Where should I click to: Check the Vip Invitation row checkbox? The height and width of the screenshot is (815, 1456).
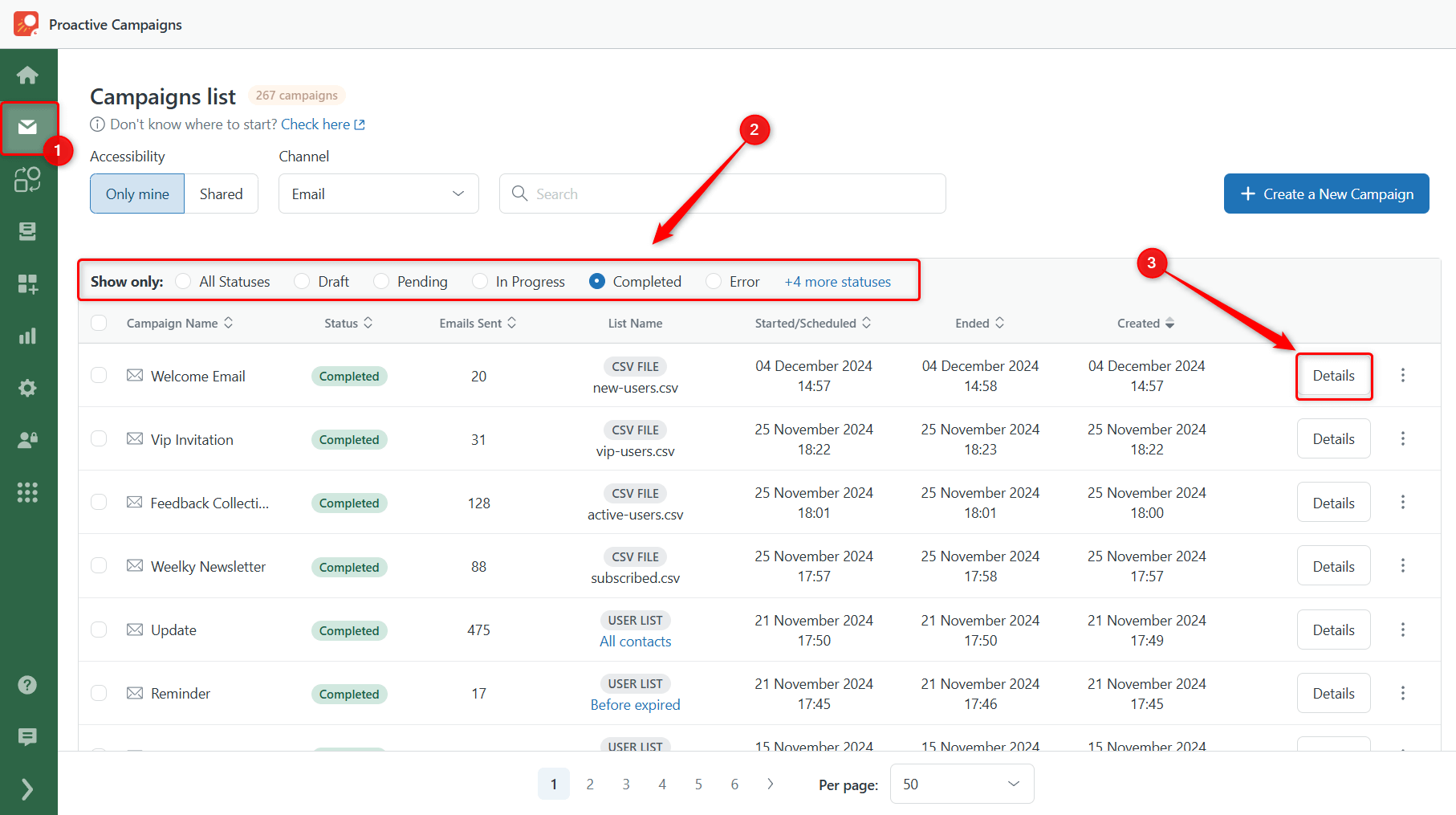[x=99, y=438]
